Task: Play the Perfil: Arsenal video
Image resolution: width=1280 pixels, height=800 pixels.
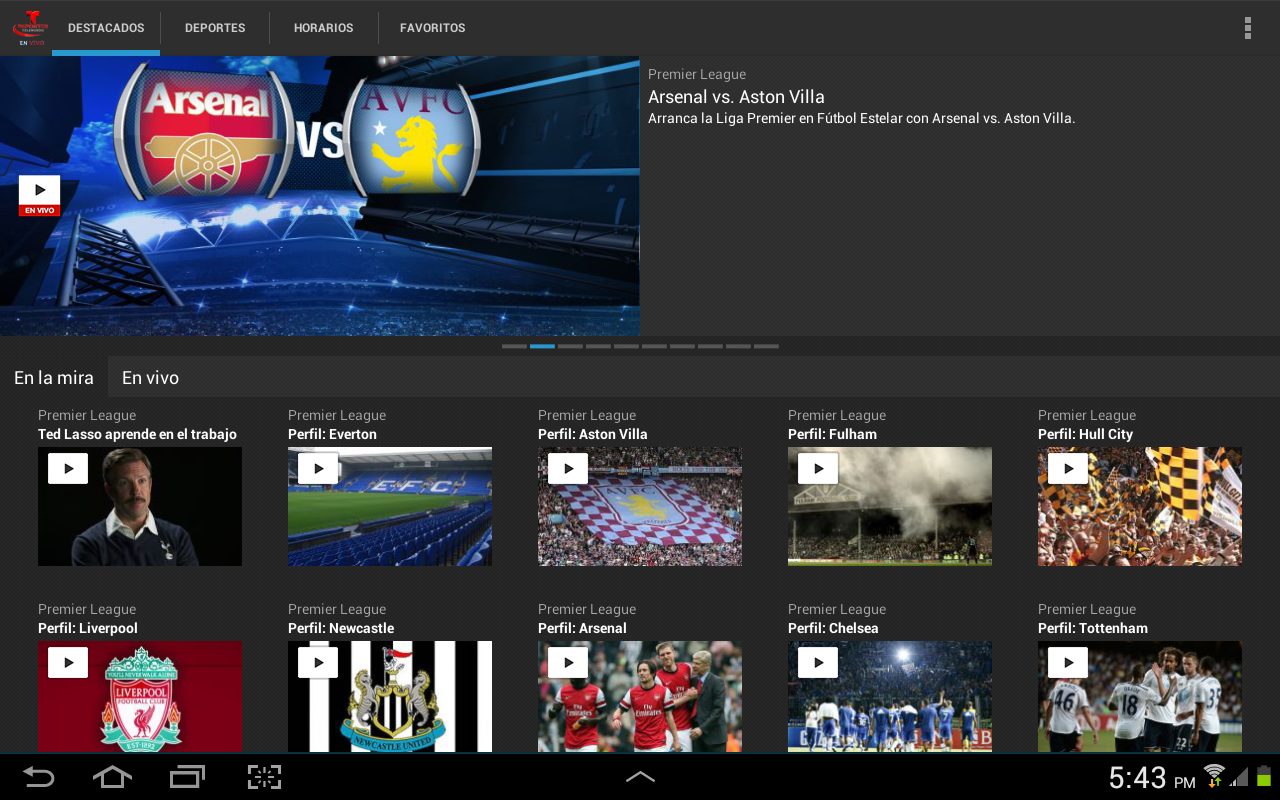Action: pyautogui.click(x=568, y=662)
